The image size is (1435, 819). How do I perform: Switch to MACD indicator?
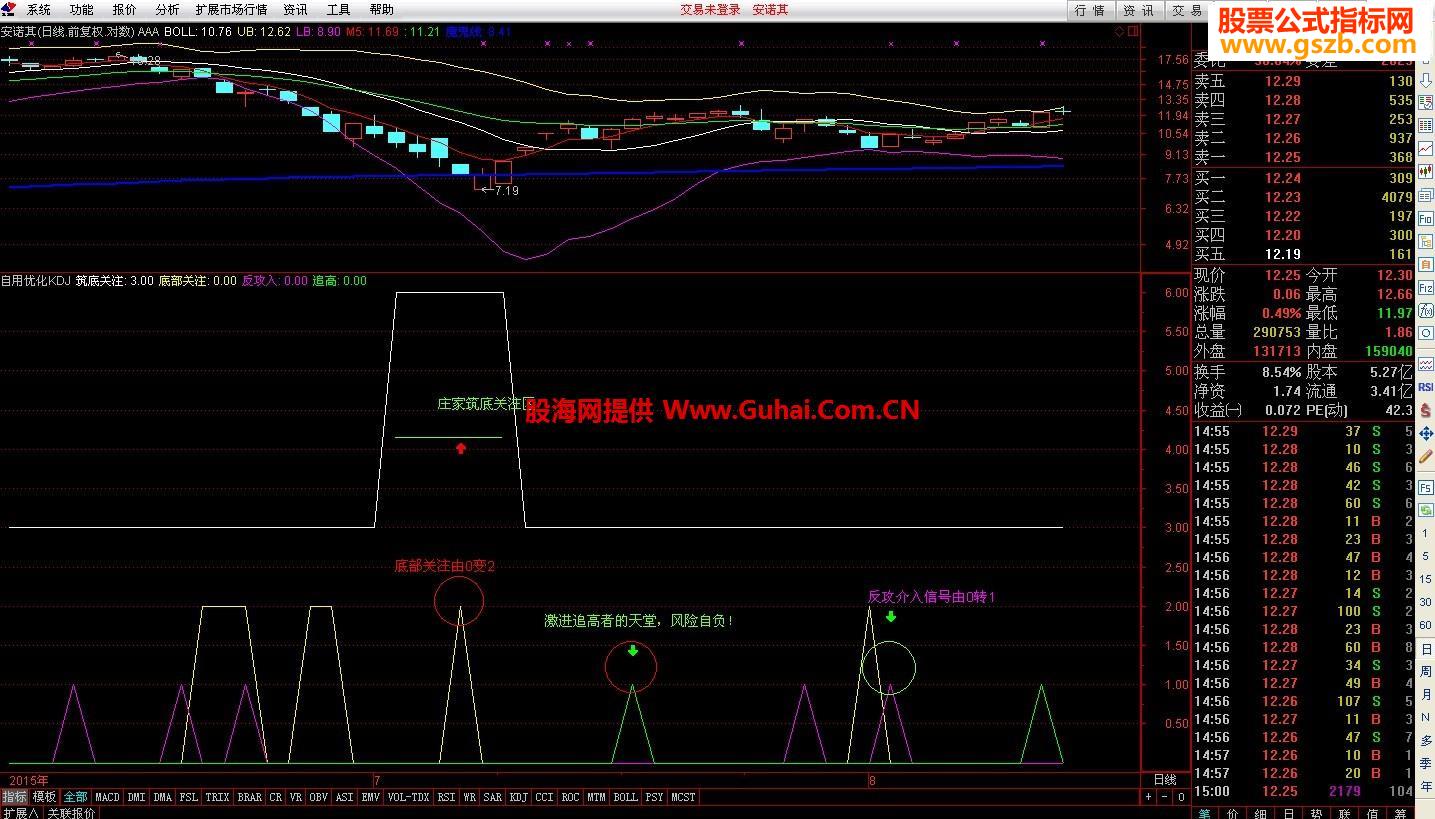[107, 797]
